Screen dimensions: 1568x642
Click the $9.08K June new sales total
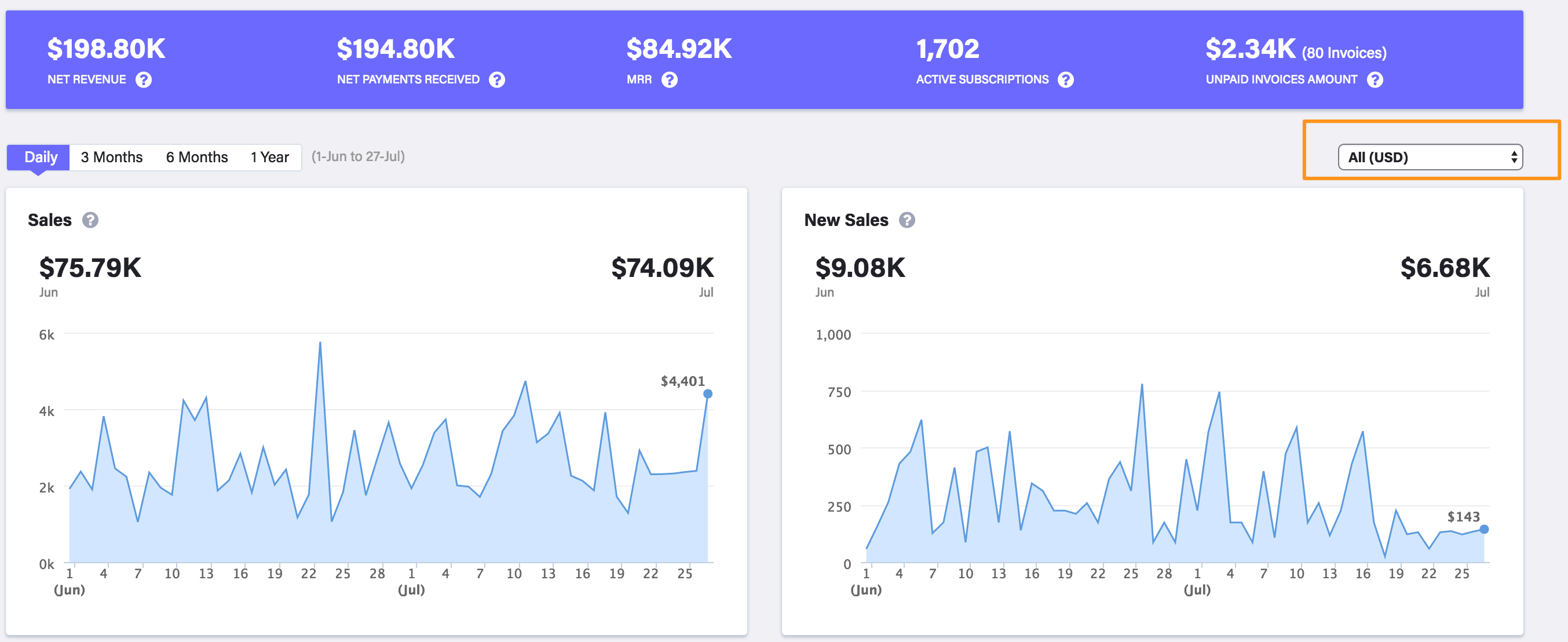click(860, 268)
